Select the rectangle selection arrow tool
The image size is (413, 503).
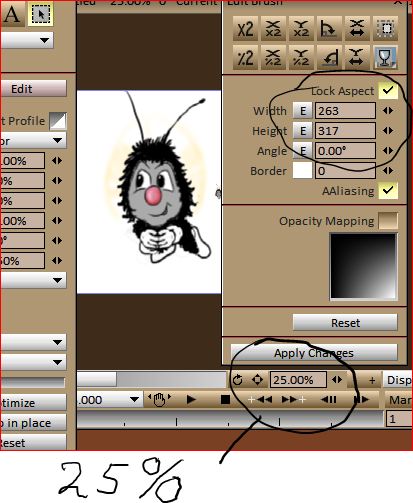click(40, 14)
